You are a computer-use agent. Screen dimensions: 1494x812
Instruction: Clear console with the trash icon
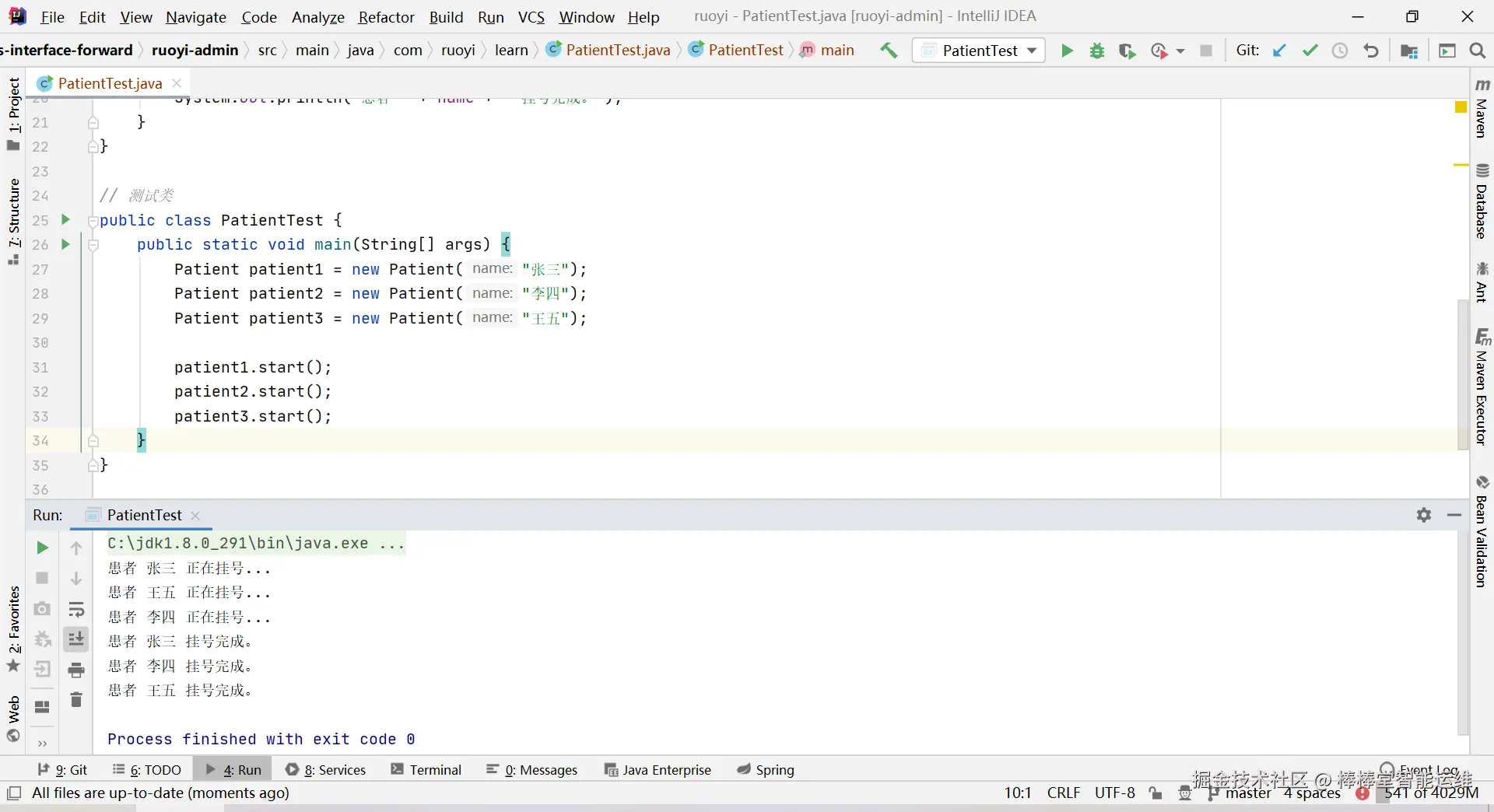point(76,700)
